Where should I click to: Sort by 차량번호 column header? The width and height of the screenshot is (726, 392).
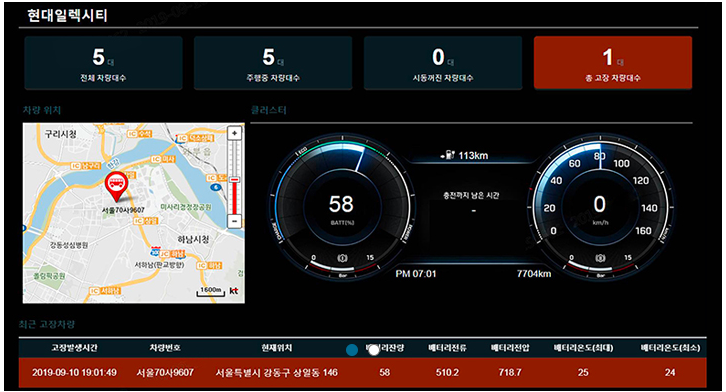[165, 348]
